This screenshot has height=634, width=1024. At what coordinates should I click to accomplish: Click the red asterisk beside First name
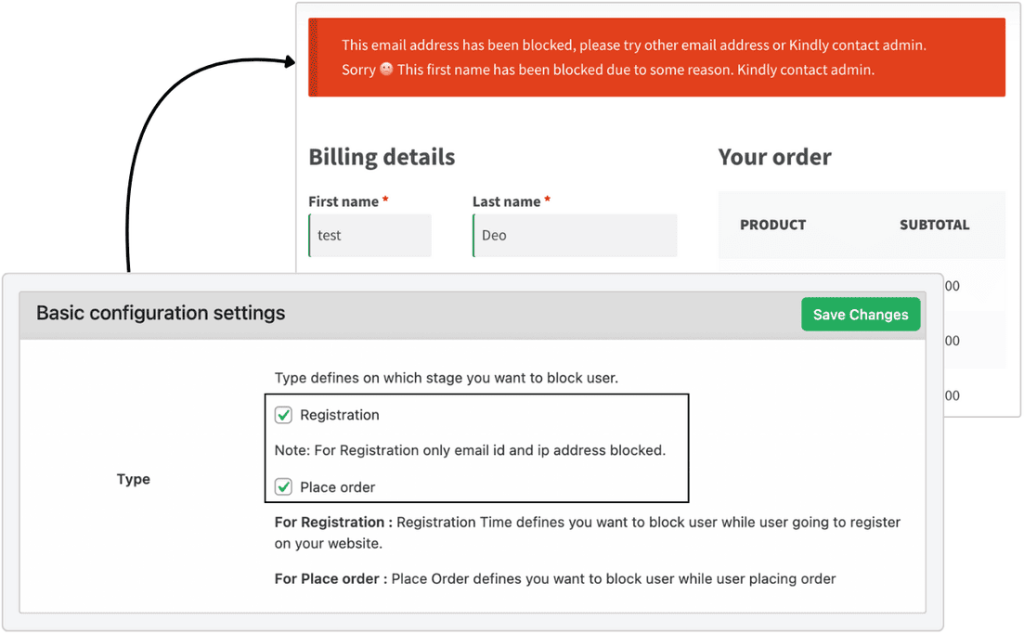[x=385, y=201]
